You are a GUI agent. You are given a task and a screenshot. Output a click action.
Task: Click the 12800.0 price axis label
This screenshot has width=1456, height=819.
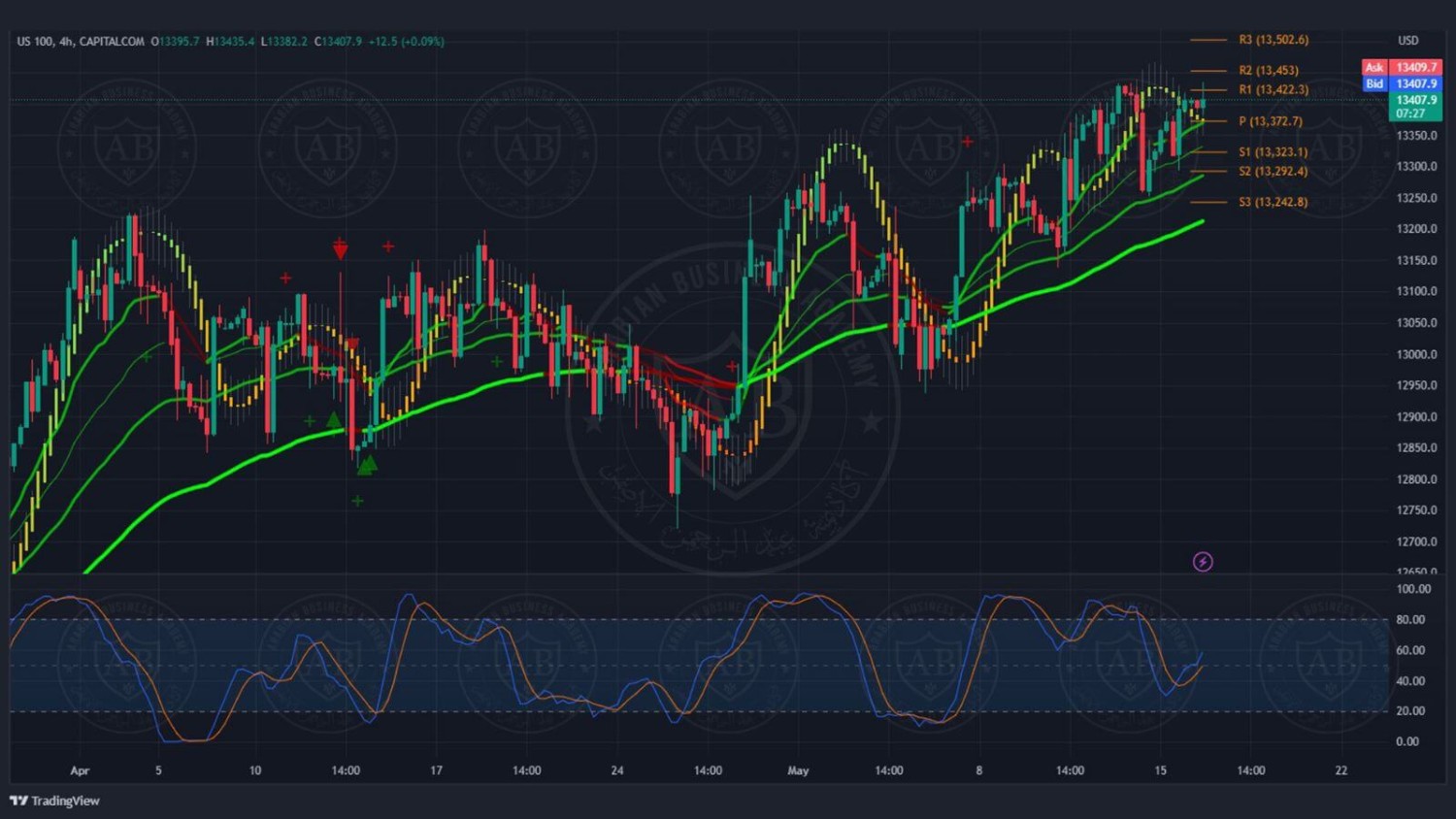click(x=1416, y=479)
